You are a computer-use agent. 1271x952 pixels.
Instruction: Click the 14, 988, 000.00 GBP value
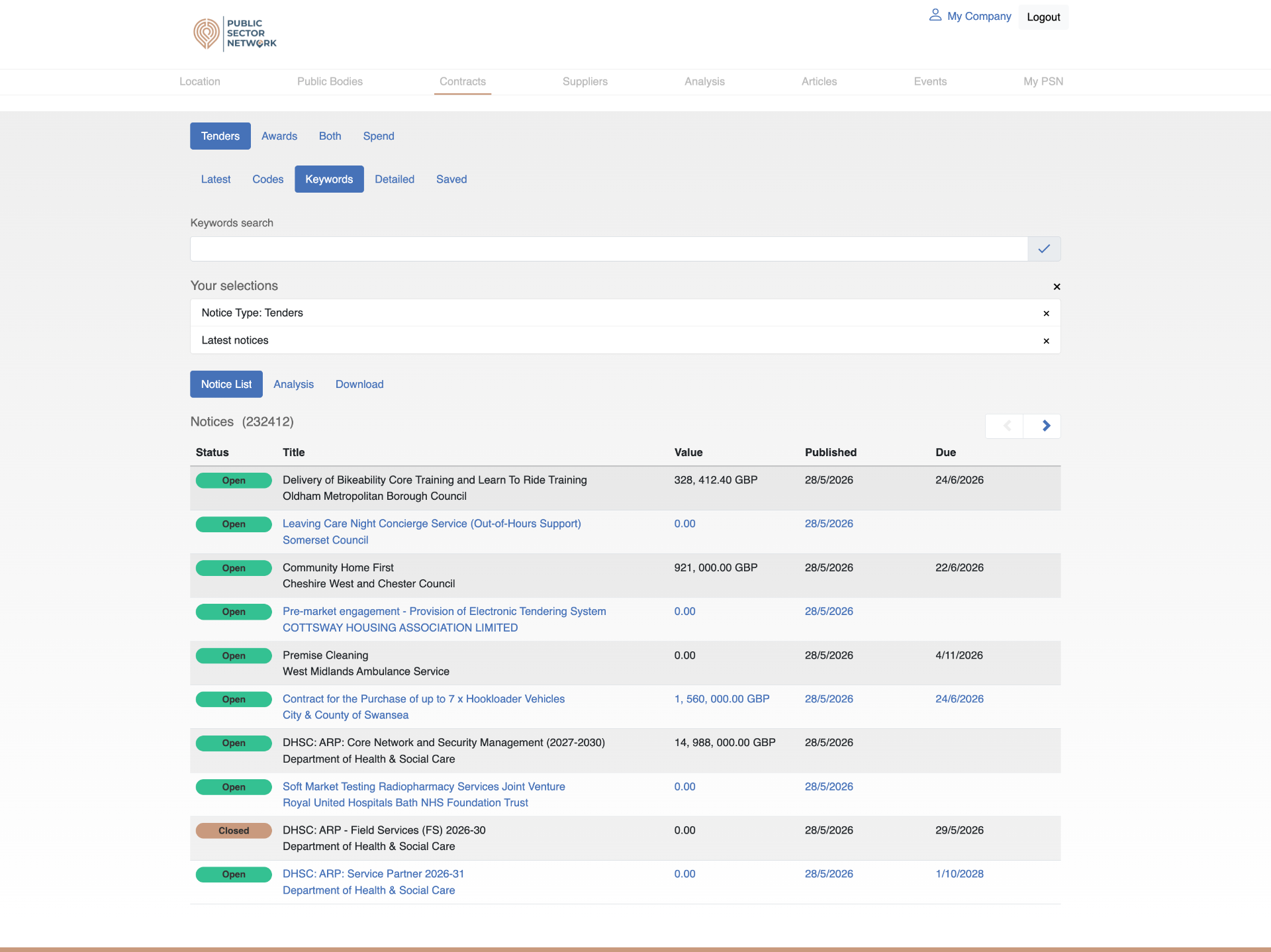click(x=725, y=743)
